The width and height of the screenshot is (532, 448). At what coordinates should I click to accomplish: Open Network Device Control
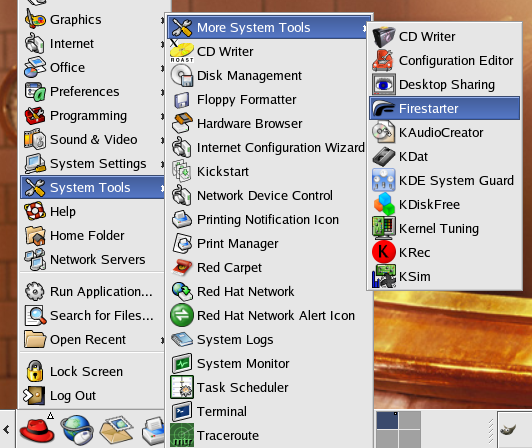tap(268, 195)
